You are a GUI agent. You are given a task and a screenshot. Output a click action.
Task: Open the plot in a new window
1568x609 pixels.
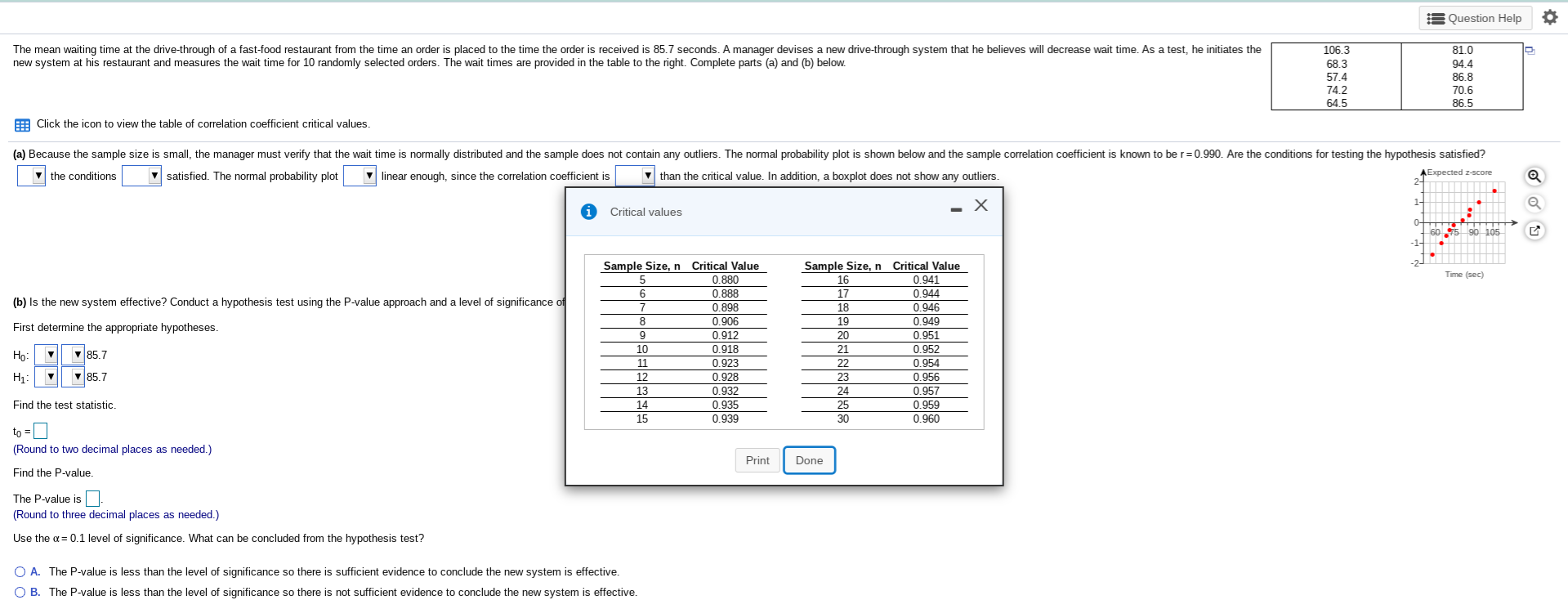tap(1534, 231)
